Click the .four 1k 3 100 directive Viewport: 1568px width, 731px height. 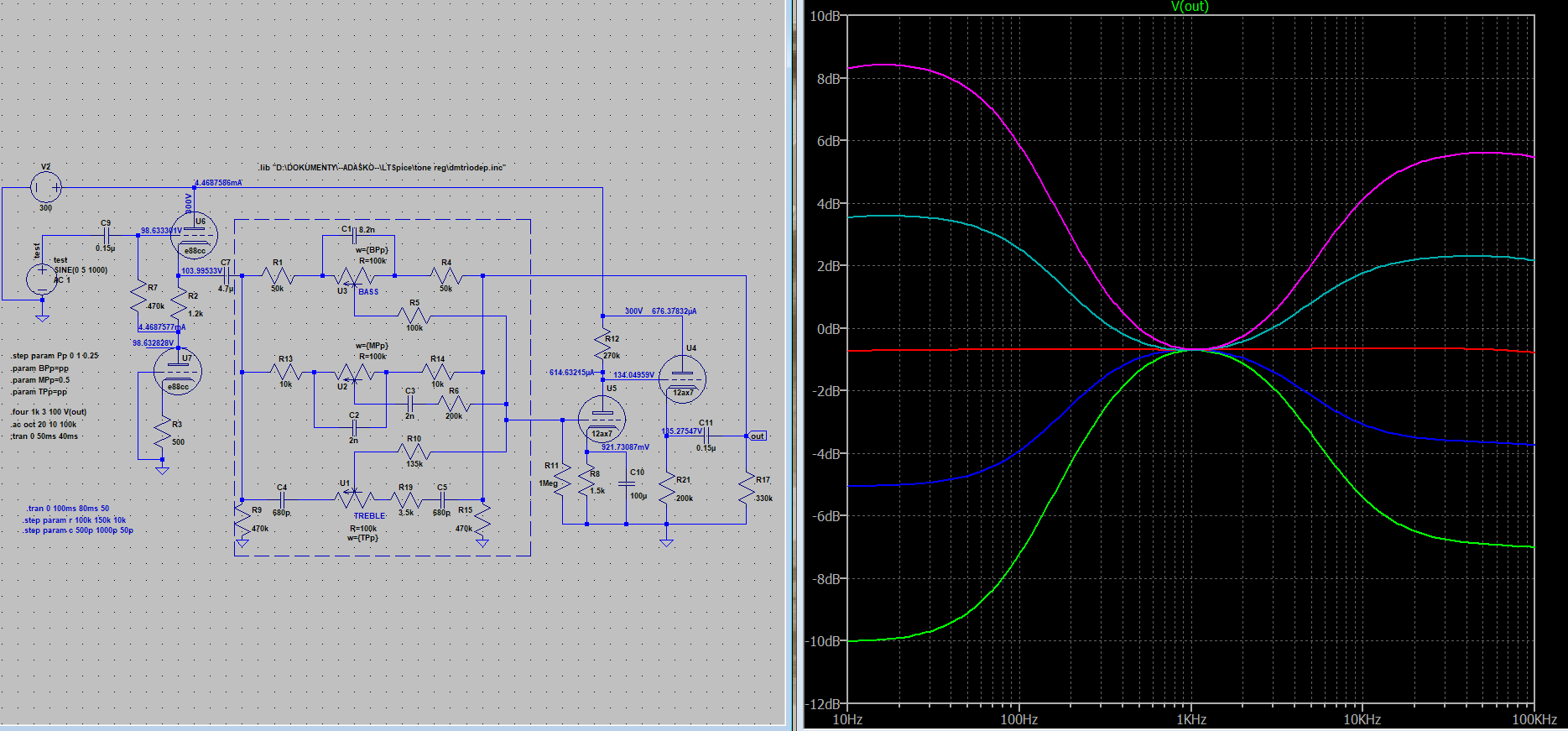tap(49, 412)
